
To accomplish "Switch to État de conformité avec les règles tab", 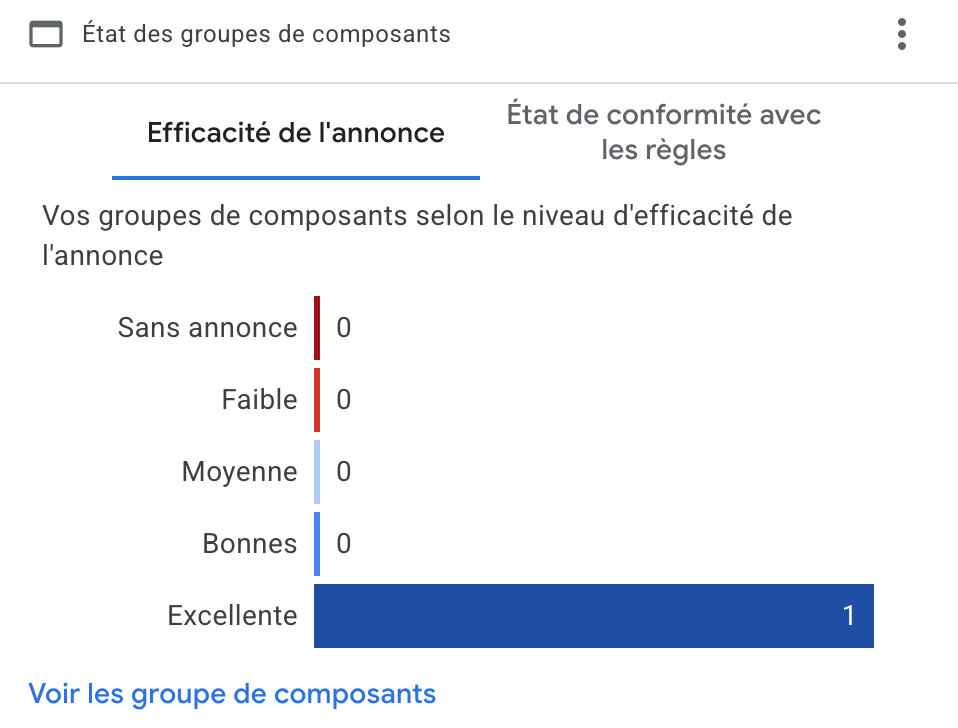I will click(664, 132).
